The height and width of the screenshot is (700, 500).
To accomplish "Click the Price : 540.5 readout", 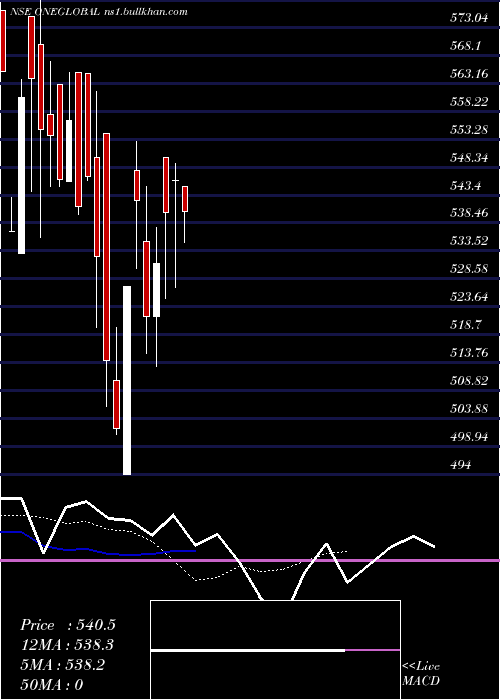I will [x=68, y=625].
